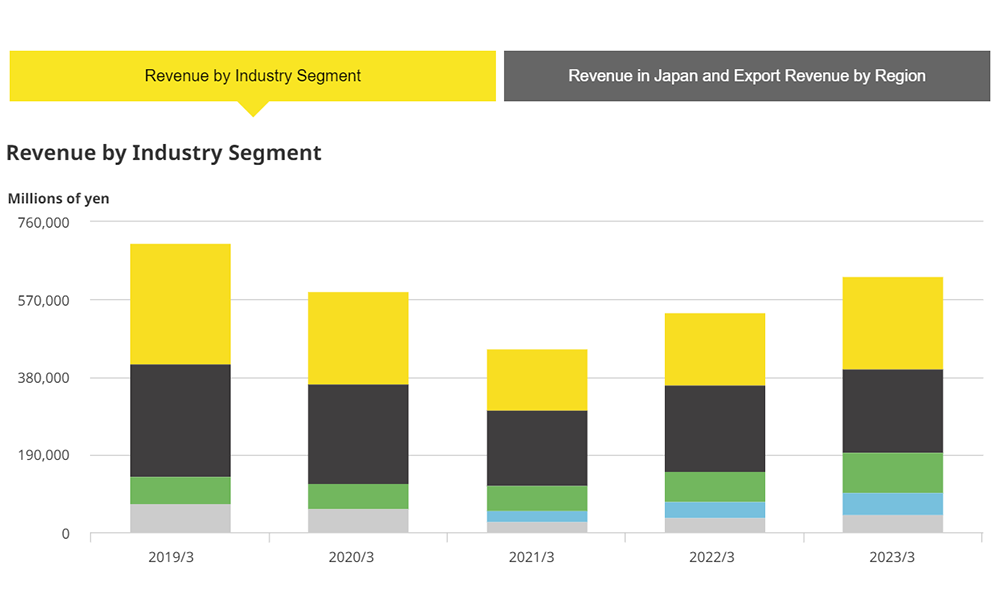Click the blue segment of the 2023/3 bar

892,504
